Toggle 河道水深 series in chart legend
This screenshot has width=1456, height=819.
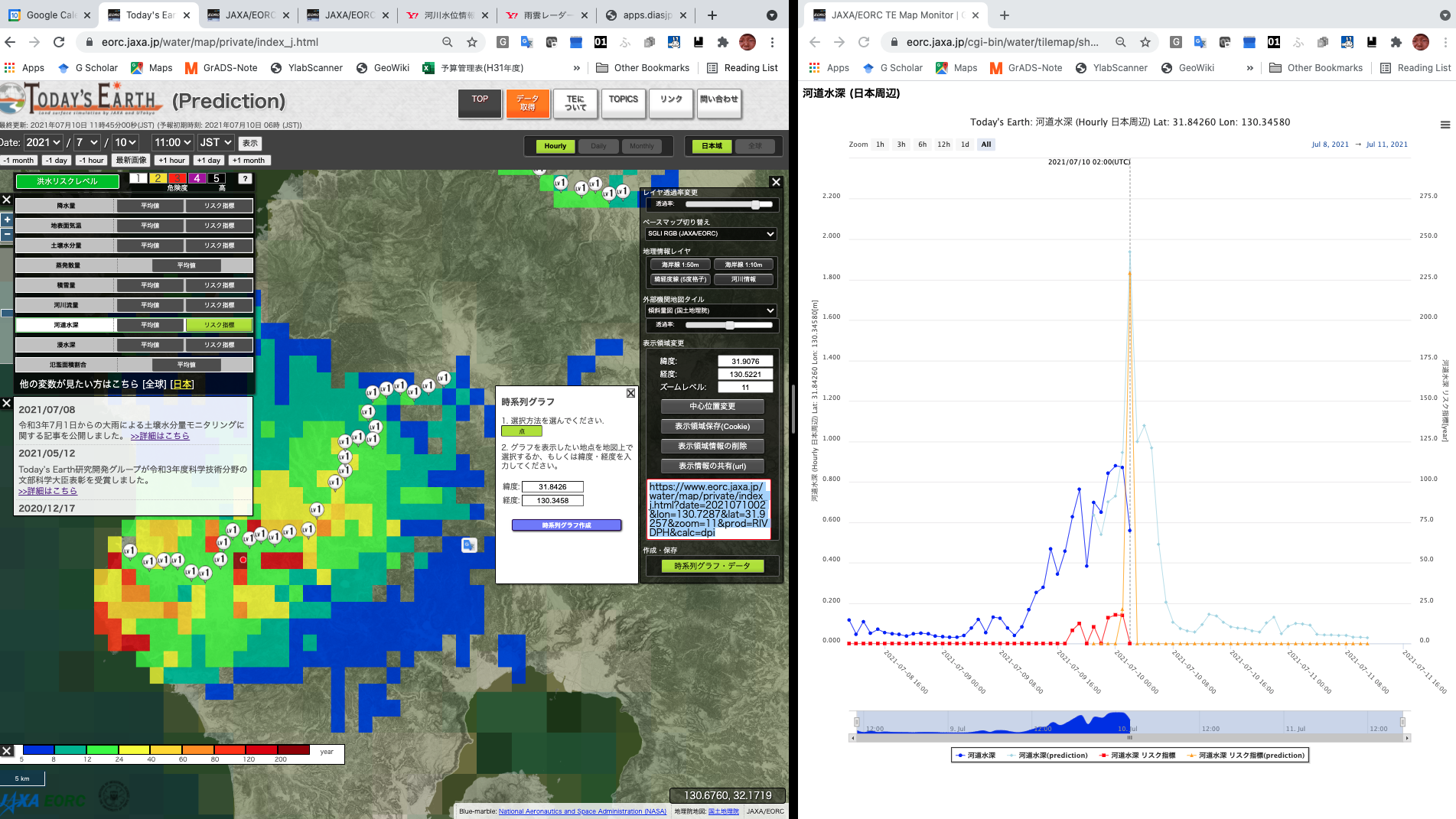(976, 755)
